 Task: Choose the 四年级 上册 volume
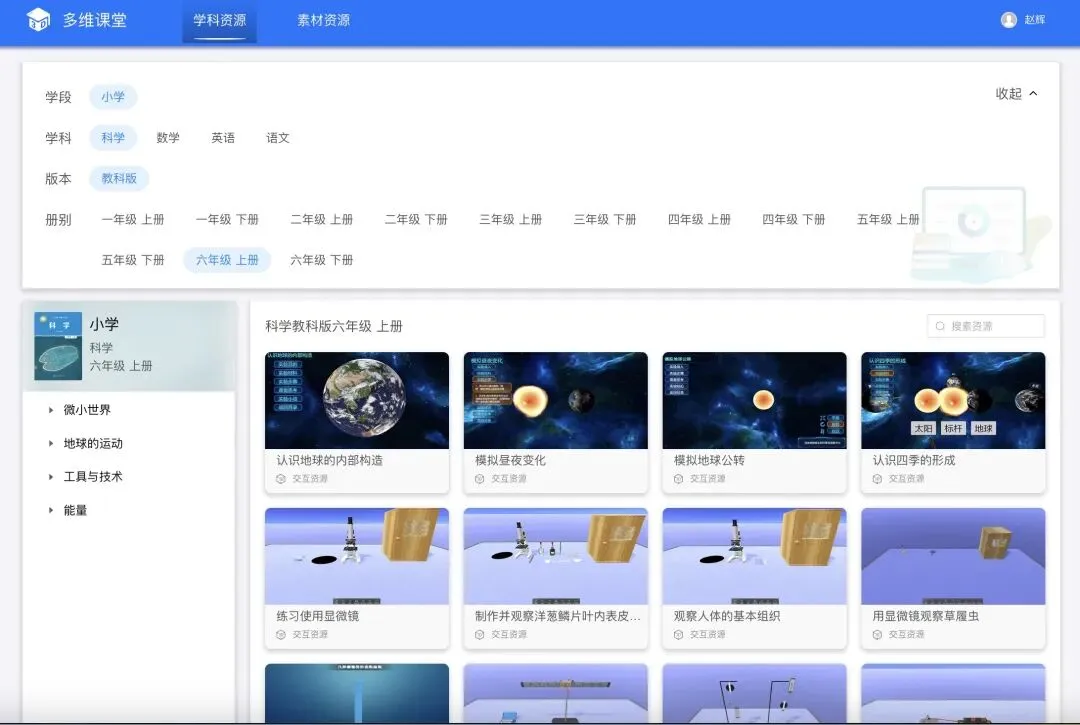click(x=699, y=220)
